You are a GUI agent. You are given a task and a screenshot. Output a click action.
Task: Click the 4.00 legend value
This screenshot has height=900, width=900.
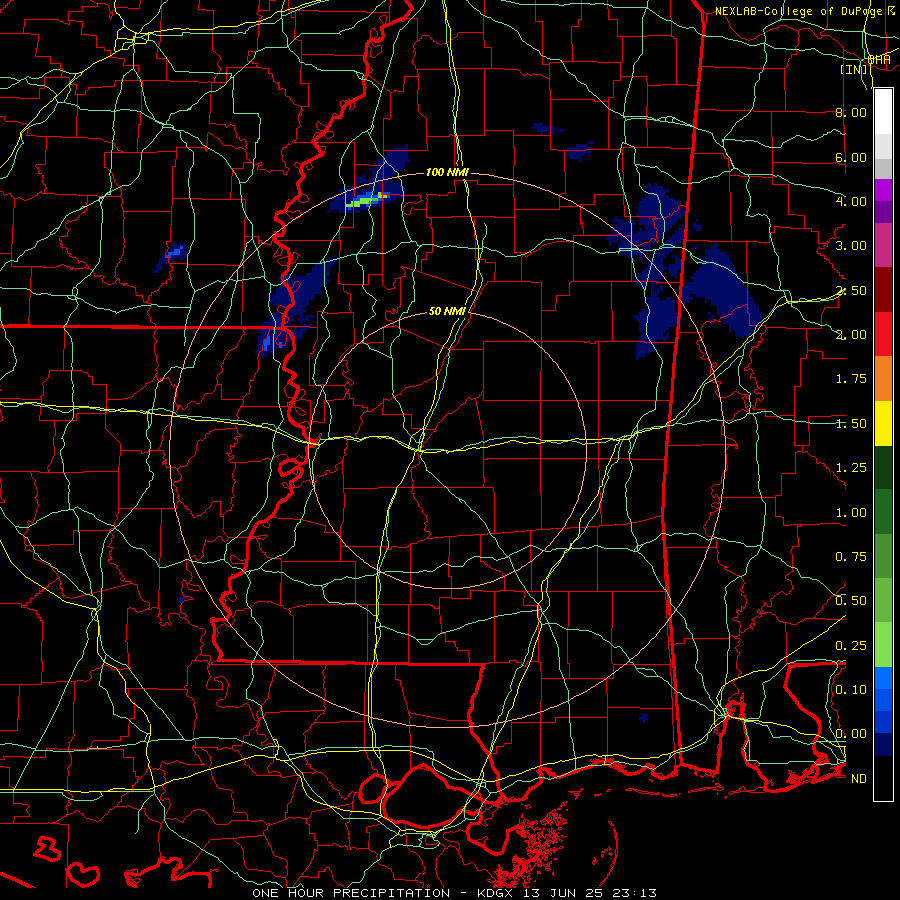tap(851, 201)
